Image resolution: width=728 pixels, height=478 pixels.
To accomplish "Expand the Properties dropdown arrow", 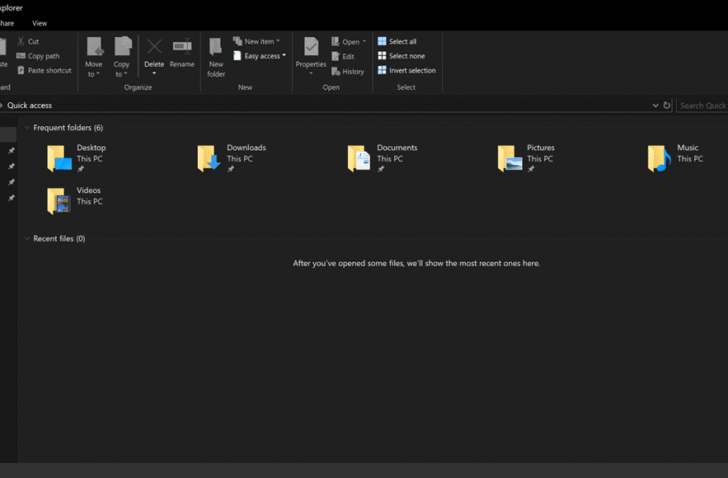I will click(311, 73).
